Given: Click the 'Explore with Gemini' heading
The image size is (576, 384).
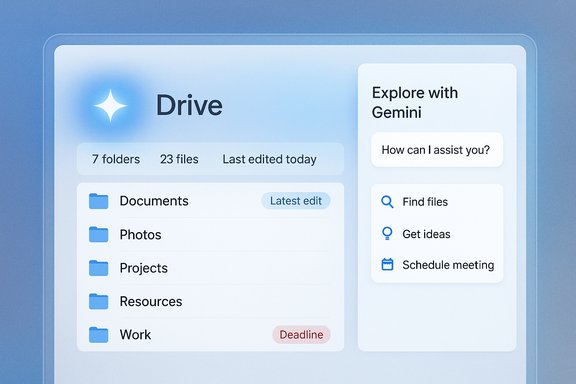Looking at the screenshot, I should point(415,103).
